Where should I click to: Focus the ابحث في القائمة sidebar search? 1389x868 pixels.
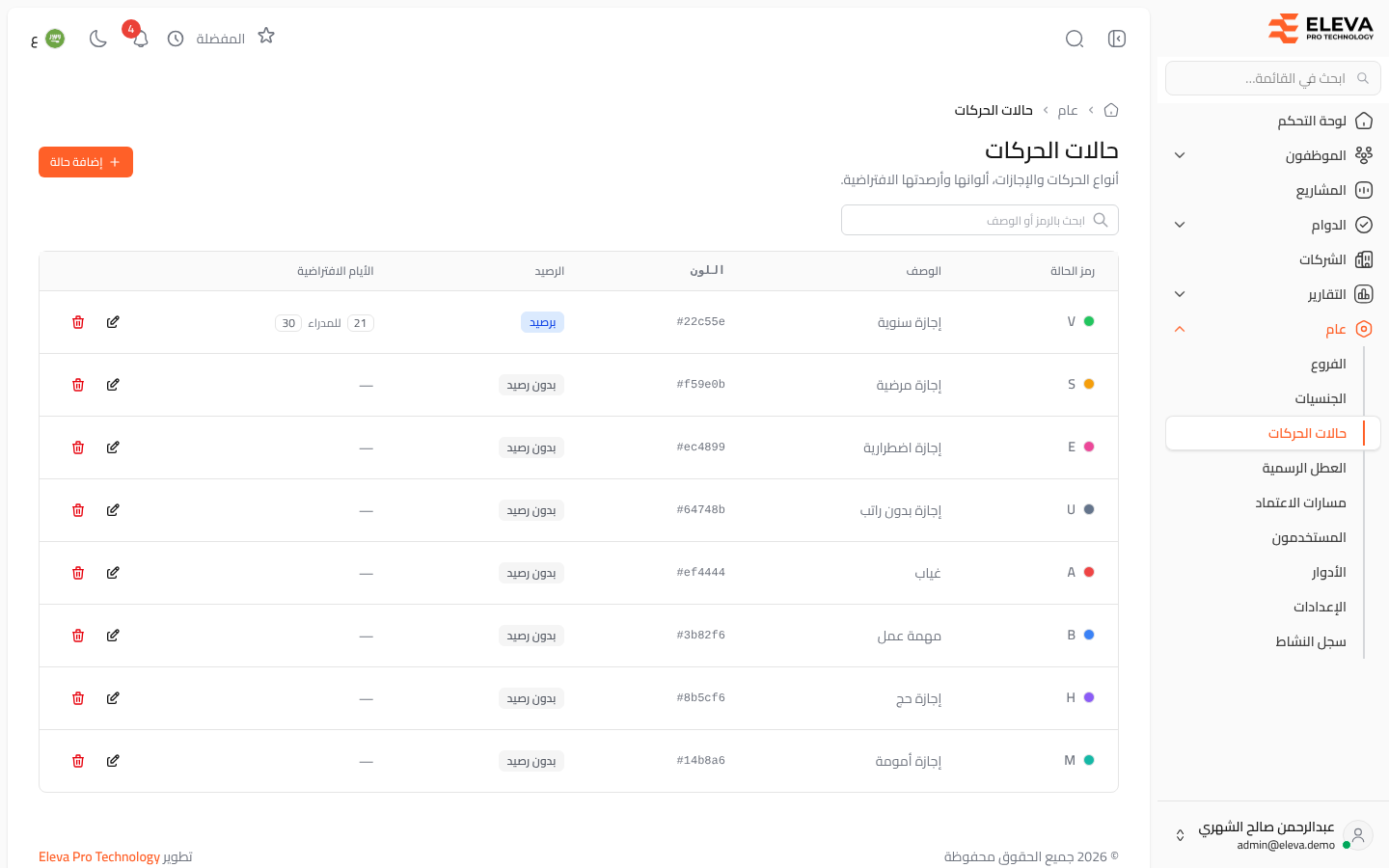1273,78
